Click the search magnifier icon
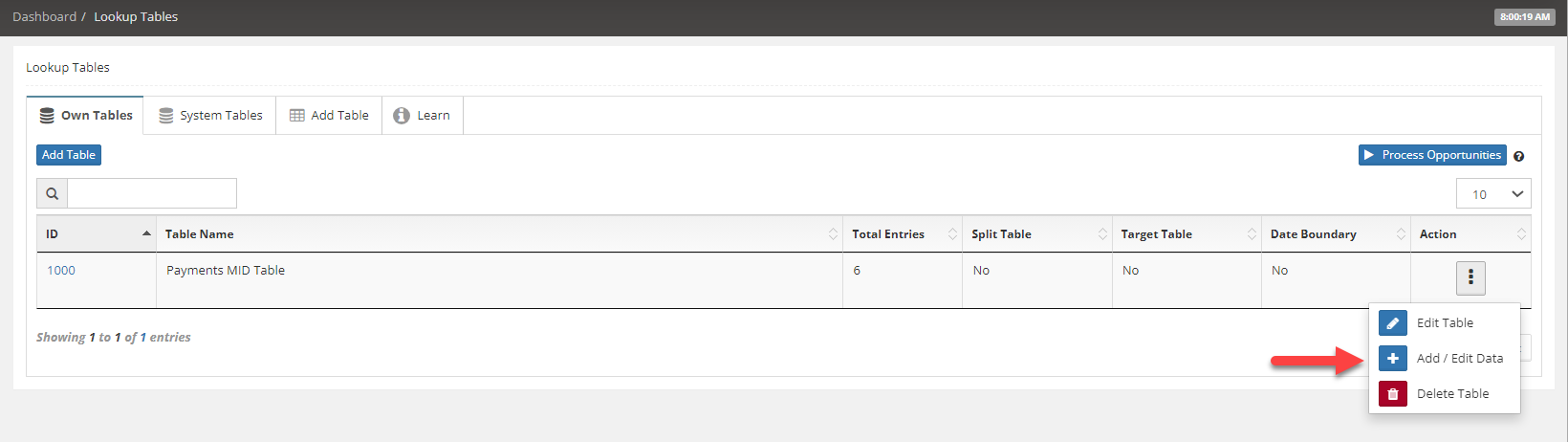 53,193
